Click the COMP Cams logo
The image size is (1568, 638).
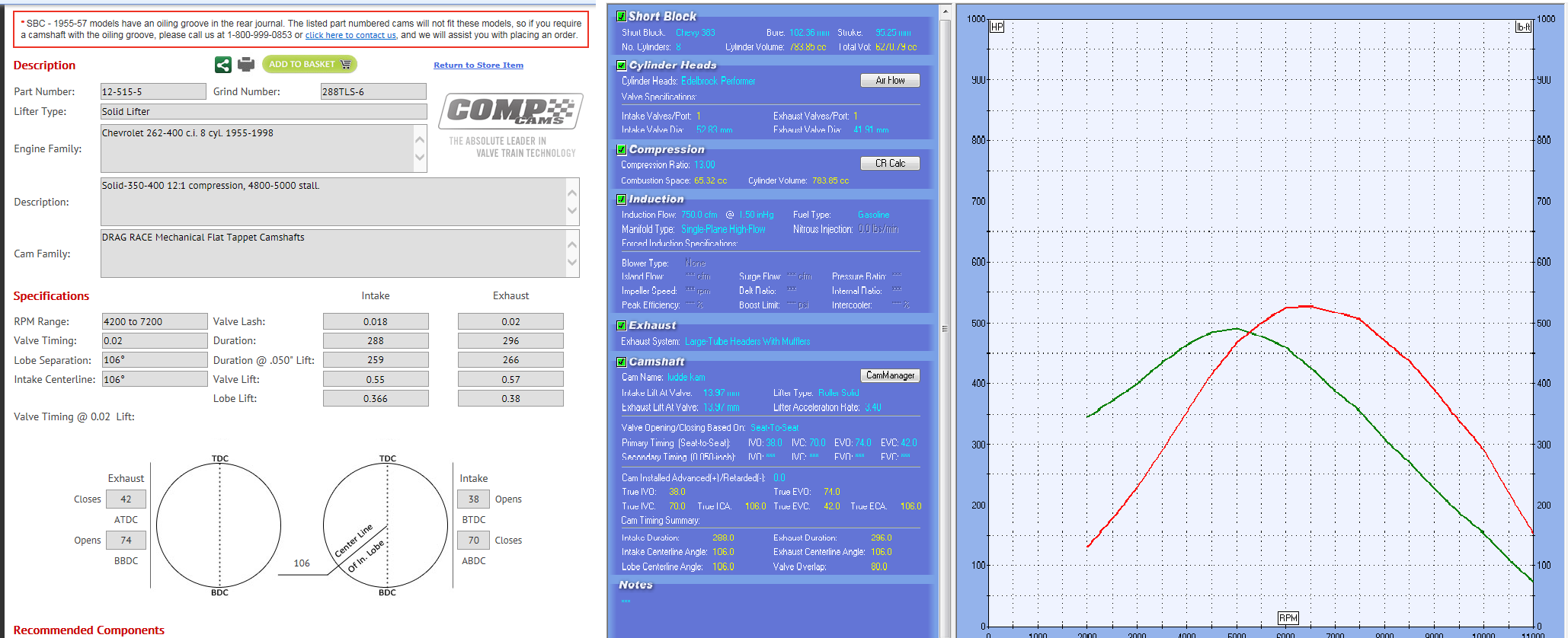pyautogui.click(x=510, y=111)
